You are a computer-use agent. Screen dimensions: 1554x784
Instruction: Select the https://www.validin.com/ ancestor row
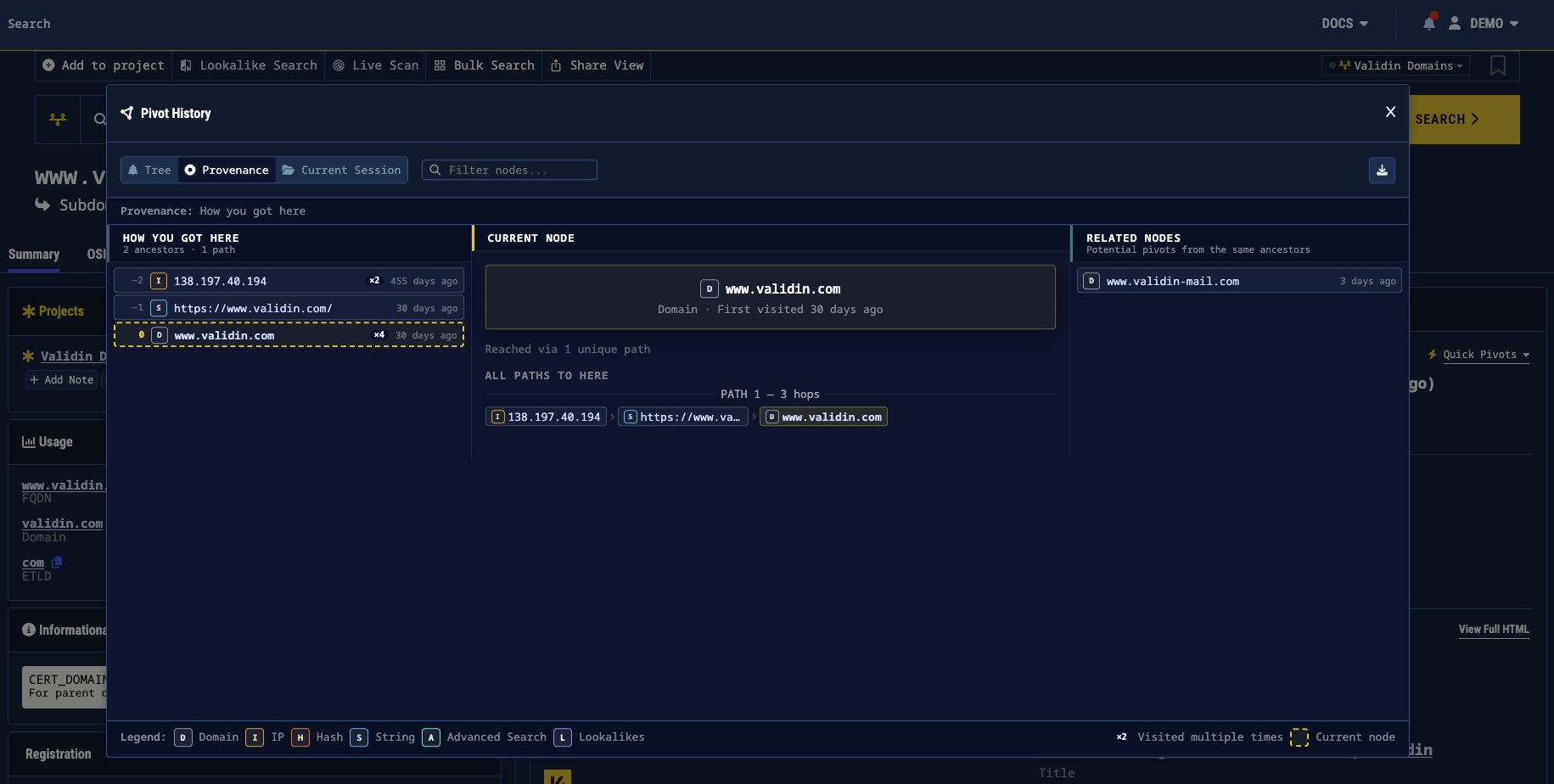(289, 308)
